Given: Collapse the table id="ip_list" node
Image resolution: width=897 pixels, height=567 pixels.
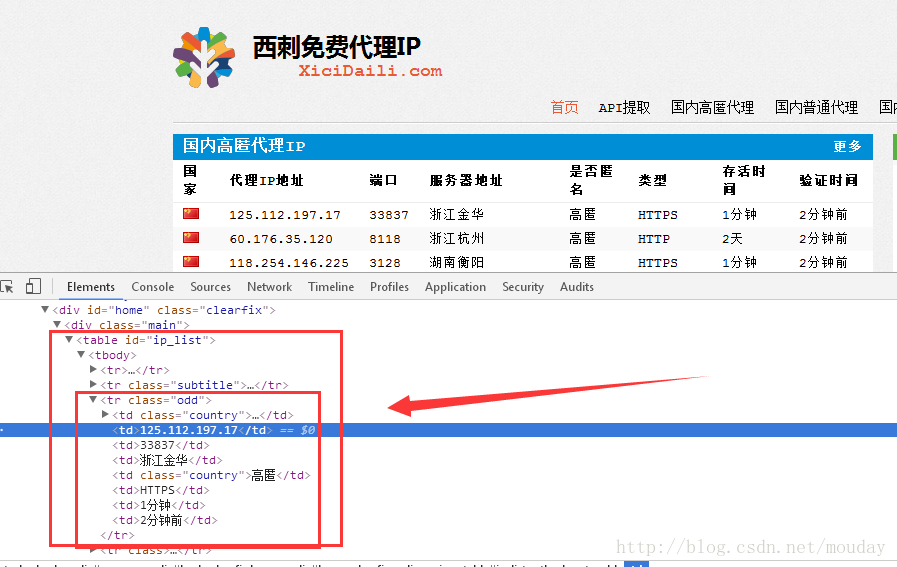Looking at the screenshot, I should point(69,339).
